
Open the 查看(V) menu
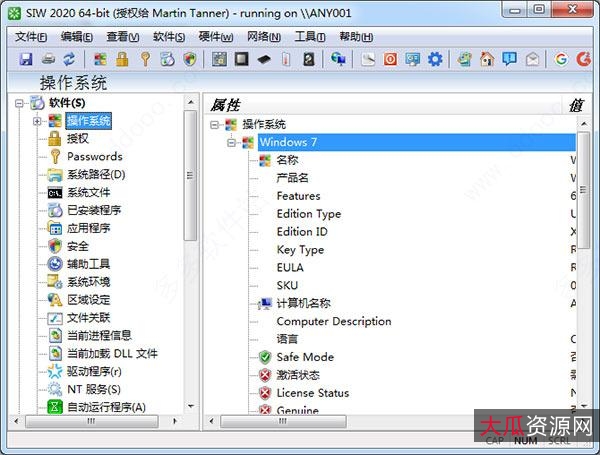click(x=122, y=37)
